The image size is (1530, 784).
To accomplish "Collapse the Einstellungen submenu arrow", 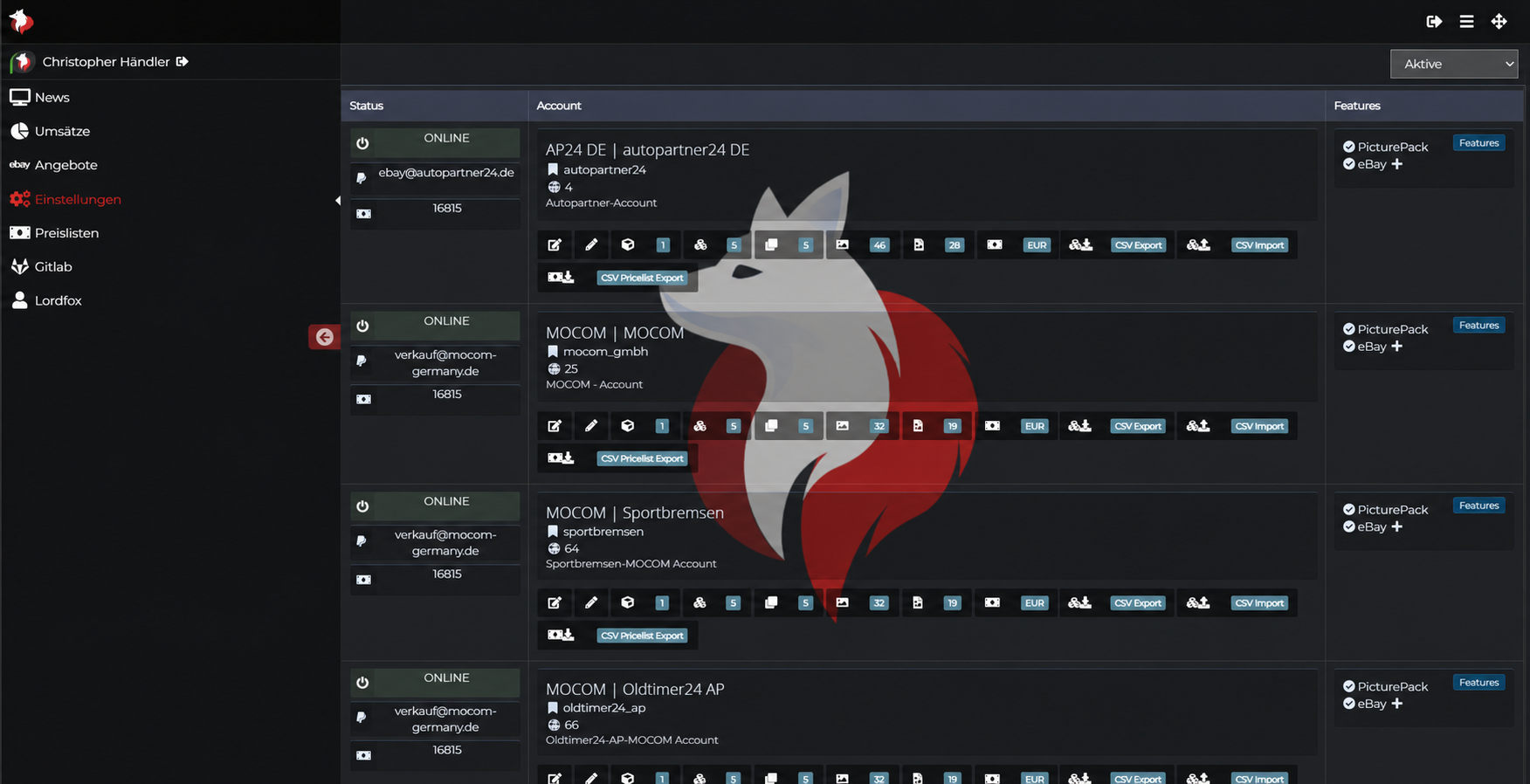I will tap(338, 201).
